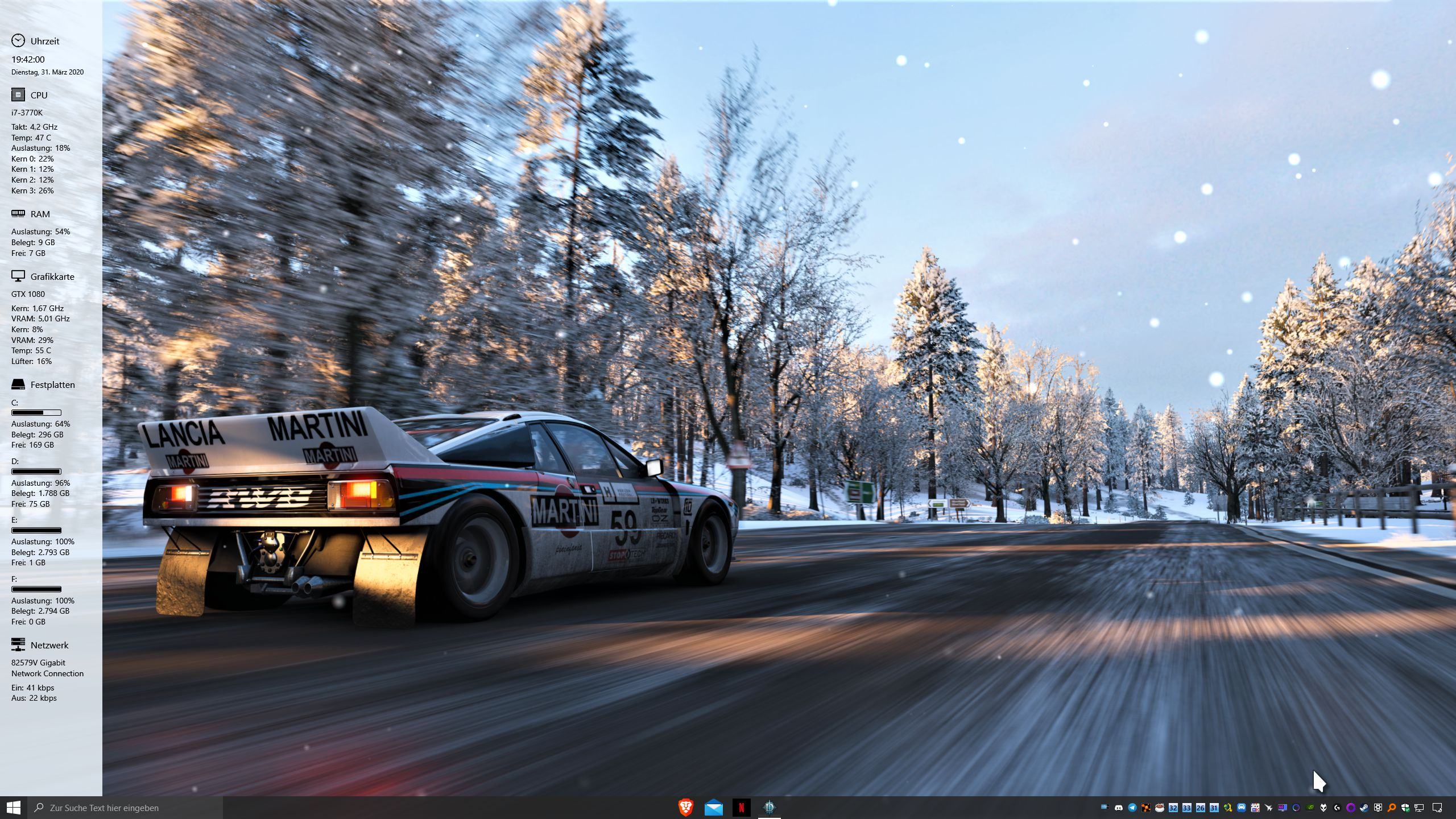Open the purple ring tray icon

click(1351, 808)
